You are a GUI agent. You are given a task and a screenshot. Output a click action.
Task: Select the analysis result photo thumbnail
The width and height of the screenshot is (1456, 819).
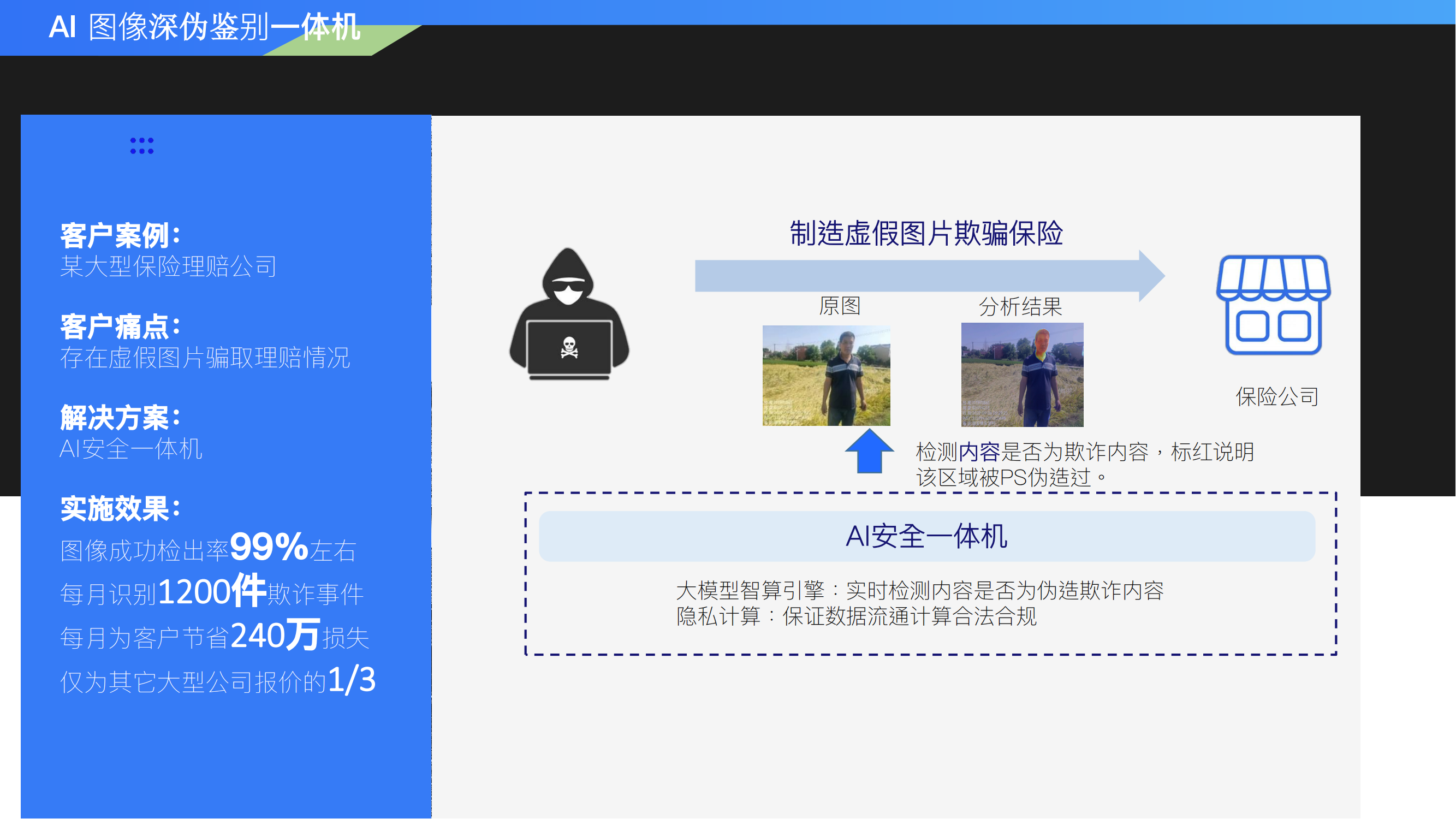click(x=1023, y=375)
